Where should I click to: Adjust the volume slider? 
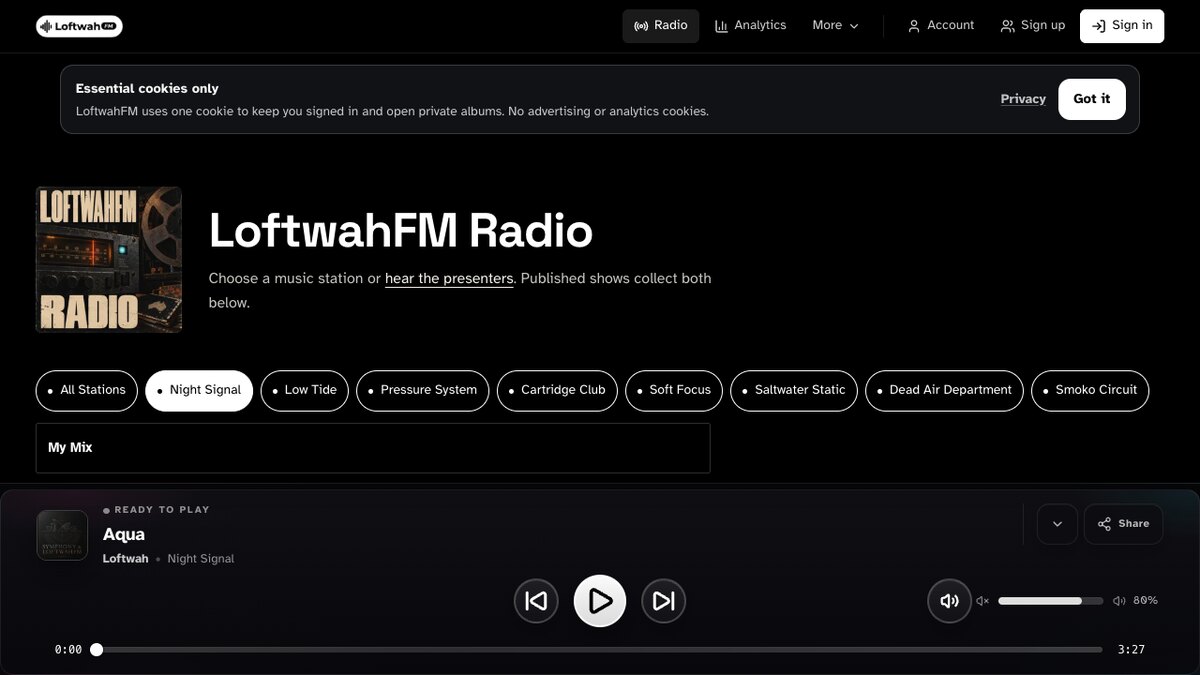[x=1051, y=601]
